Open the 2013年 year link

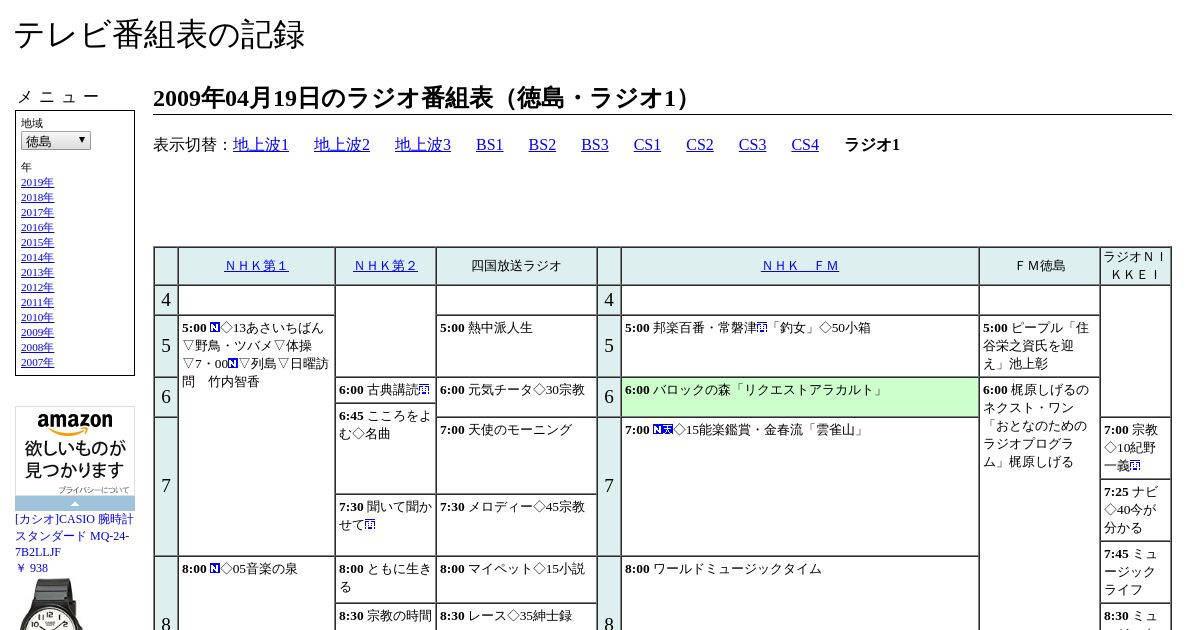point(37,272)
